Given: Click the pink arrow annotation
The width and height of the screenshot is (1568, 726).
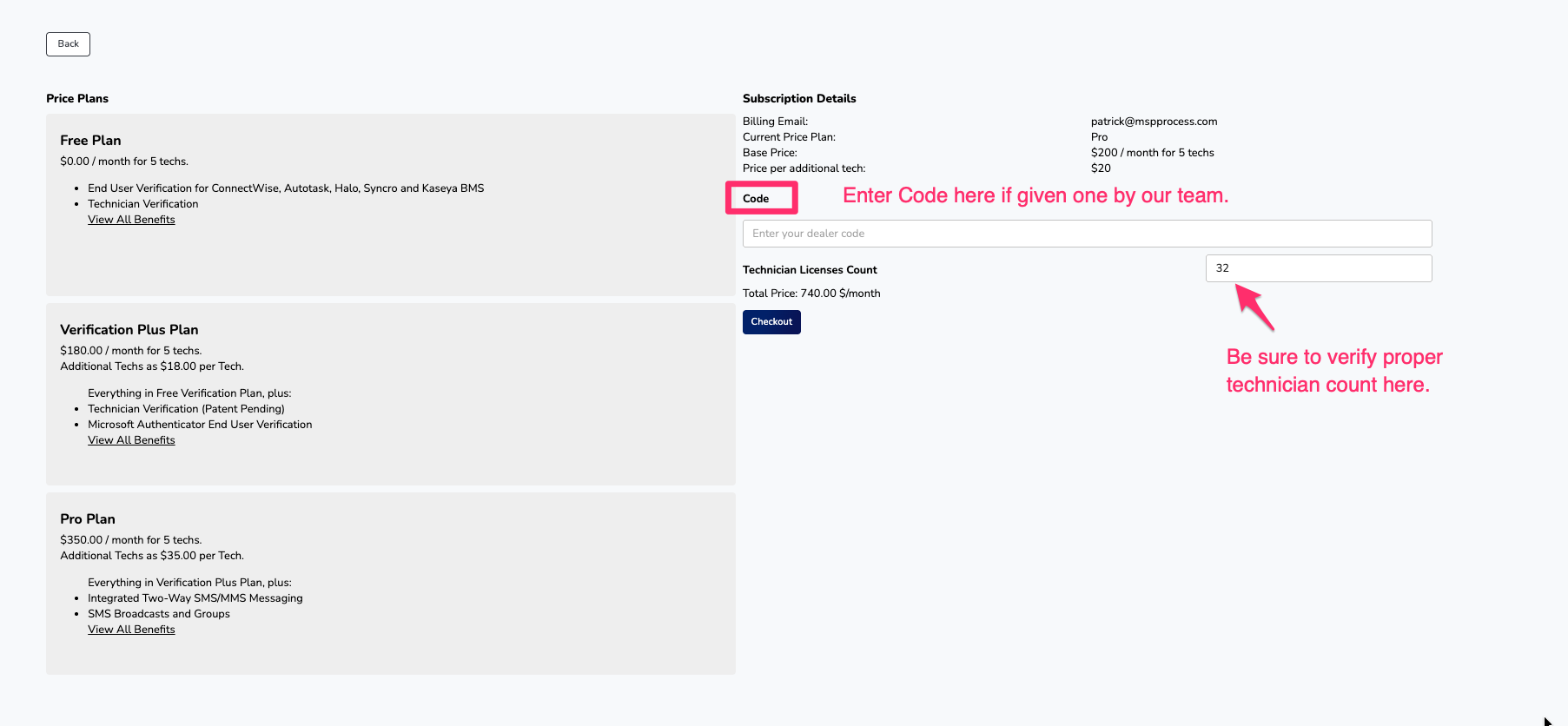Looking at the screenshot, I should pos(1254,308).
